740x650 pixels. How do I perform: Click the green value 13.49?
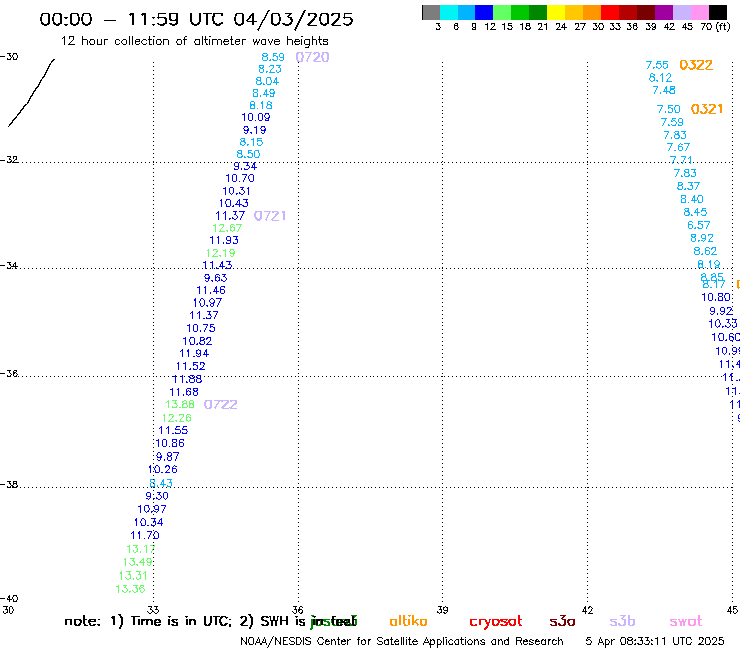137,562
